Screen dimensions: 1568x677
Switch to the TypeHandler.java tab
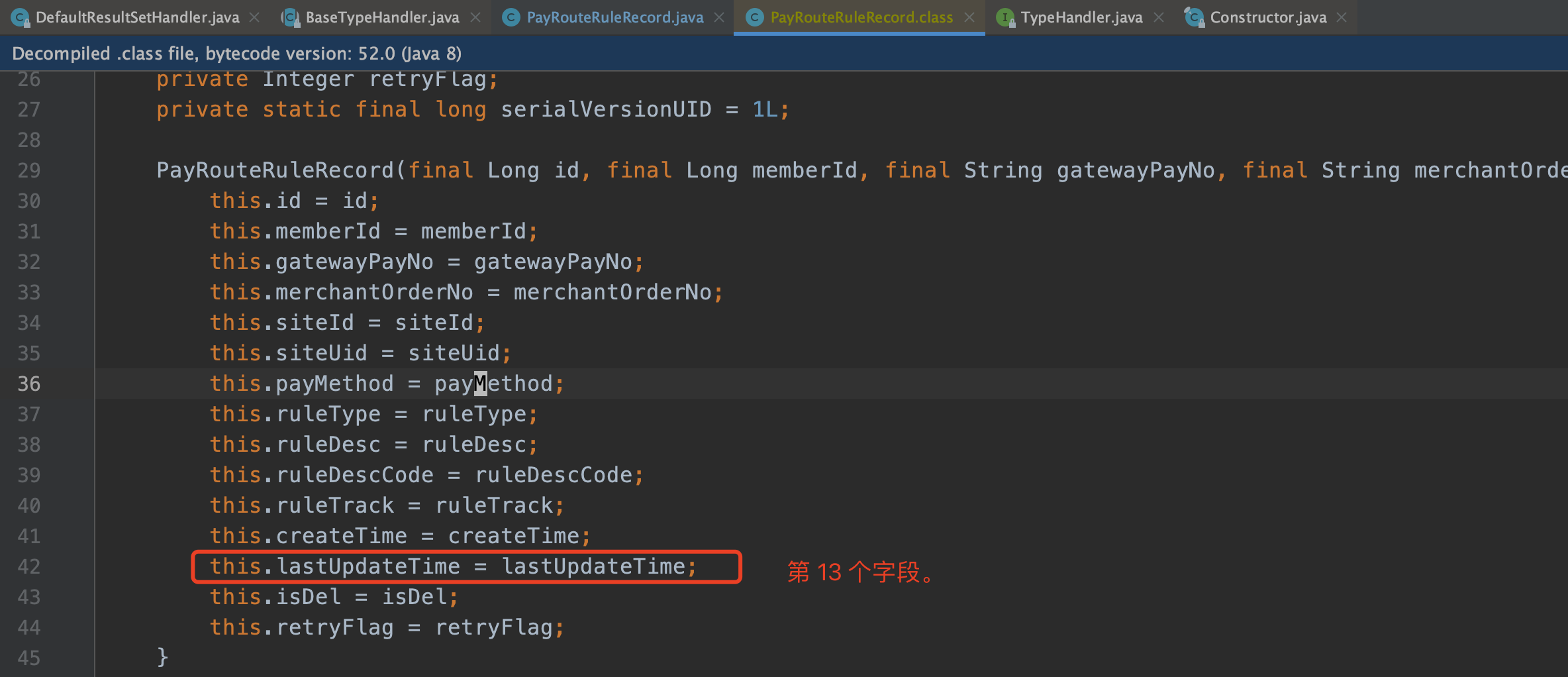point(1081,18)
